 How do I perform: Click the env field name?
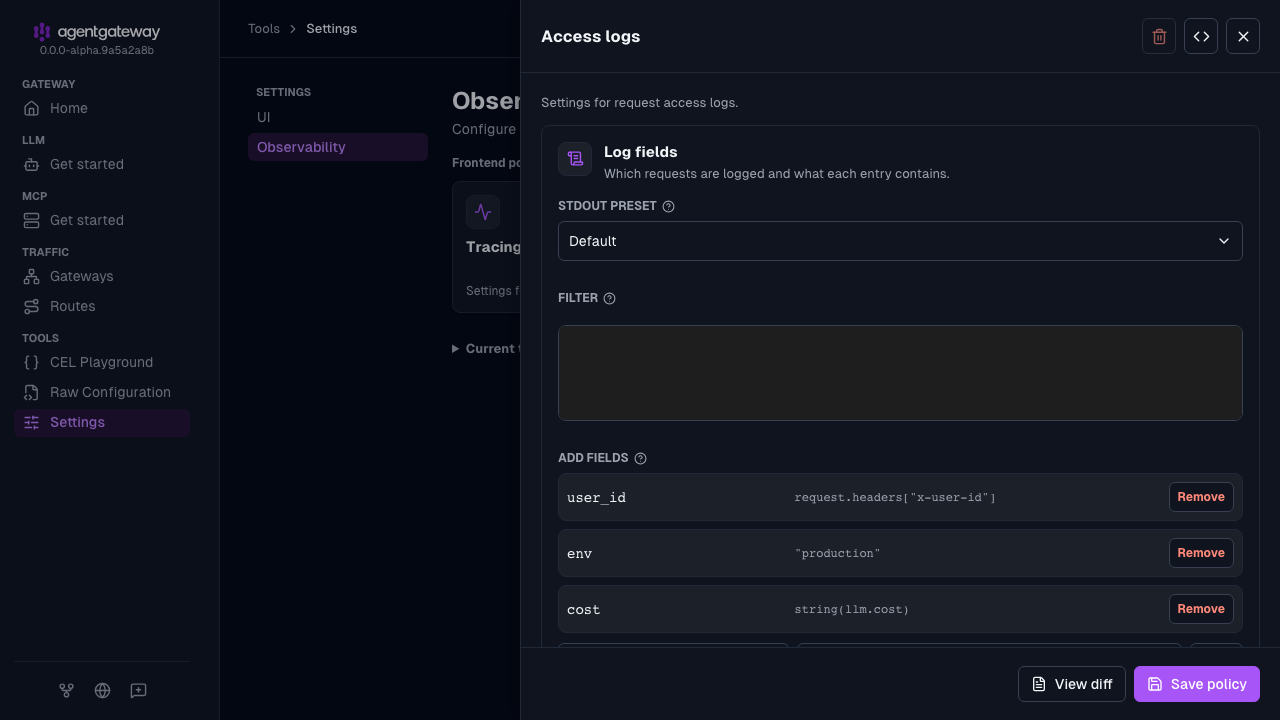(x=580, y=553)
